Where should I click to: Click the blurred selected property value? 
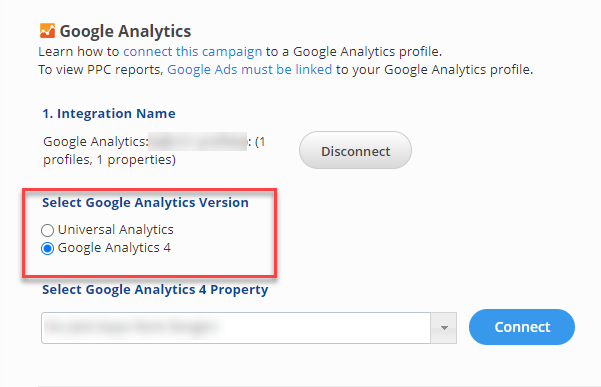(132, 328)
